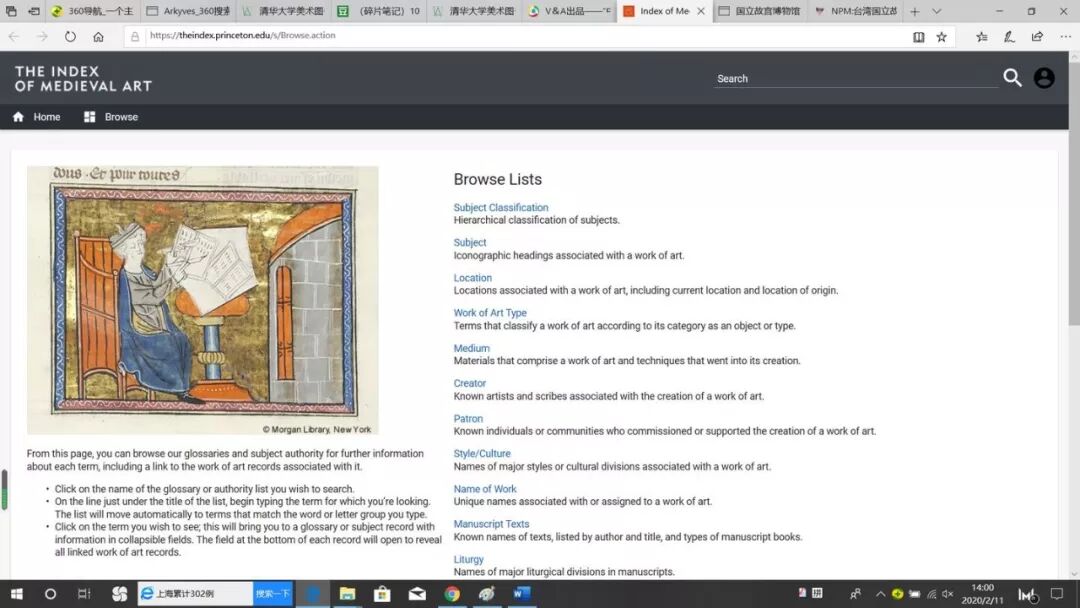Show hidden tray icons chevron

(x=880, y=594)
